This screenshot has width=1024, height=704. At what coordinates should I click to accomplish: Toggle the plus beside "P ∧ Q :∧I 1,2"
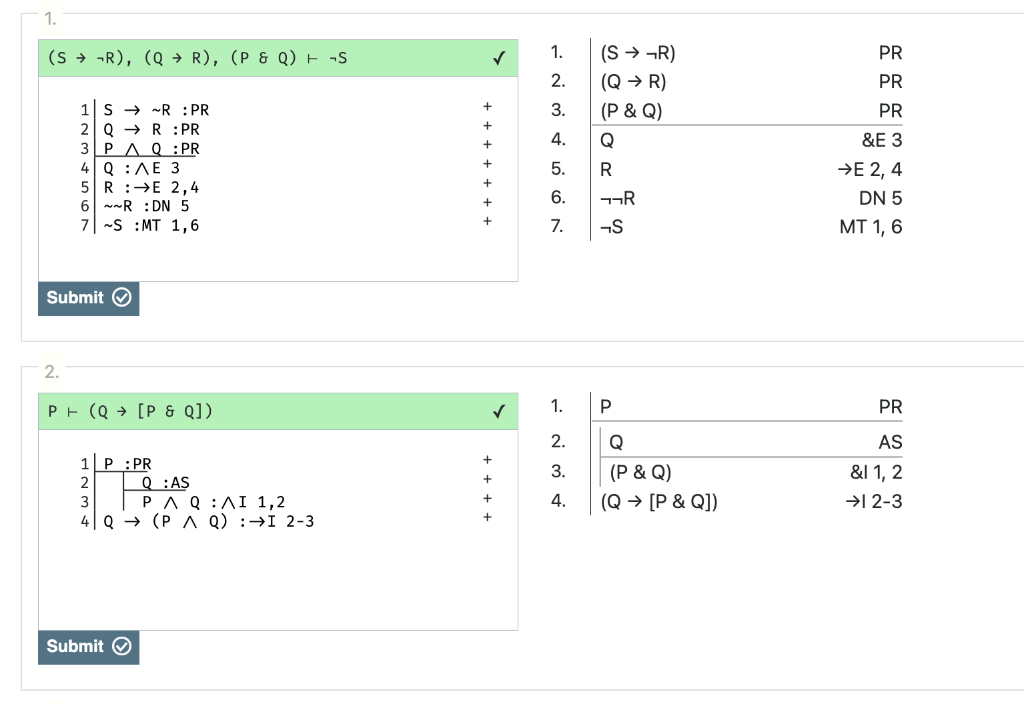487,497
